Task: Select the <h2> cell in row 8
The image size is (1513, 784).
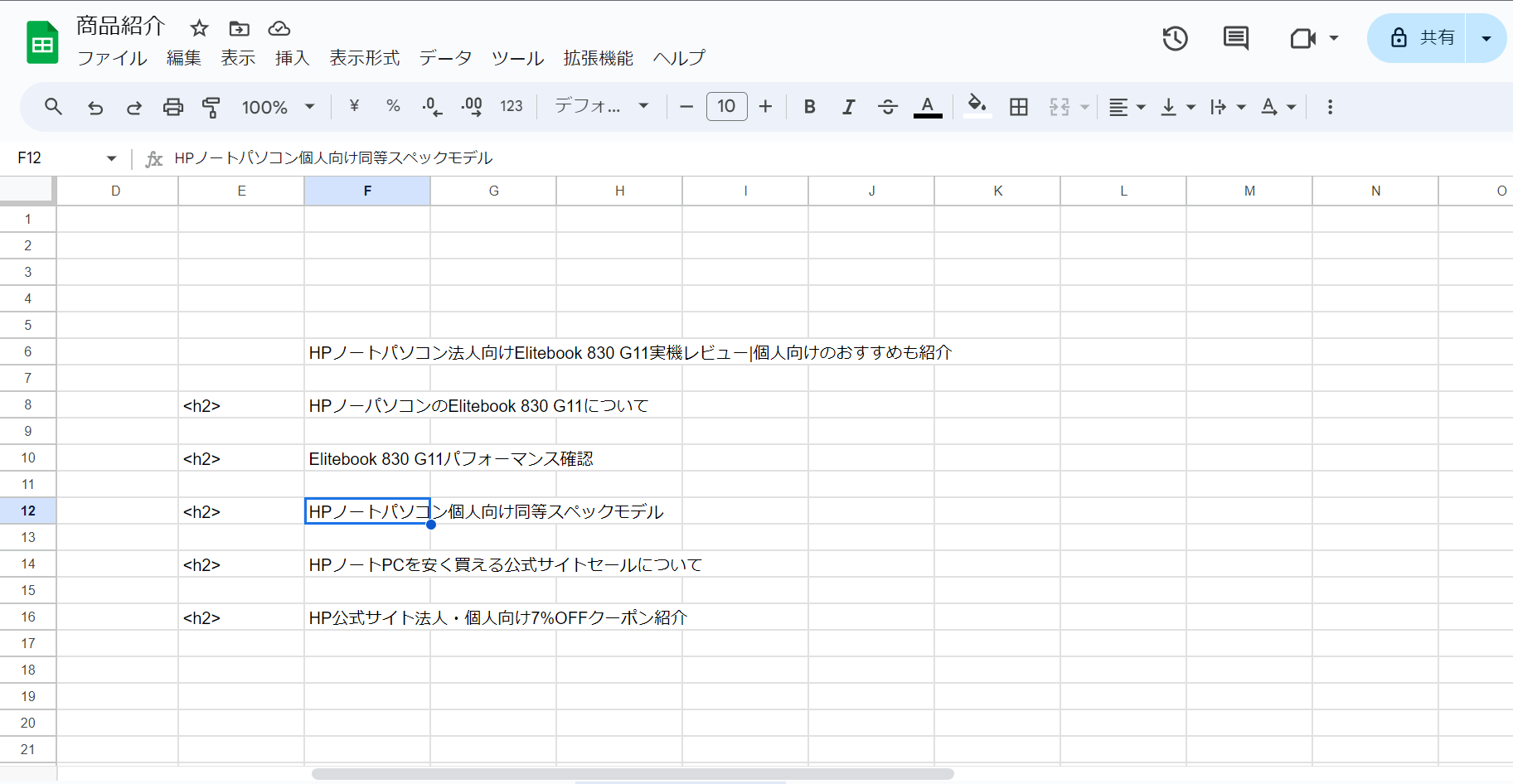Action: (x=241, y=405)
